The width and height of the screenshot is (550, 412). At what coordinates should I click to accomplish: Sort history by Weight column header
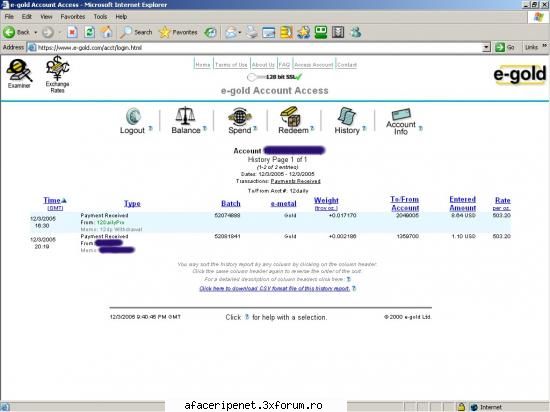click(326, 200)
